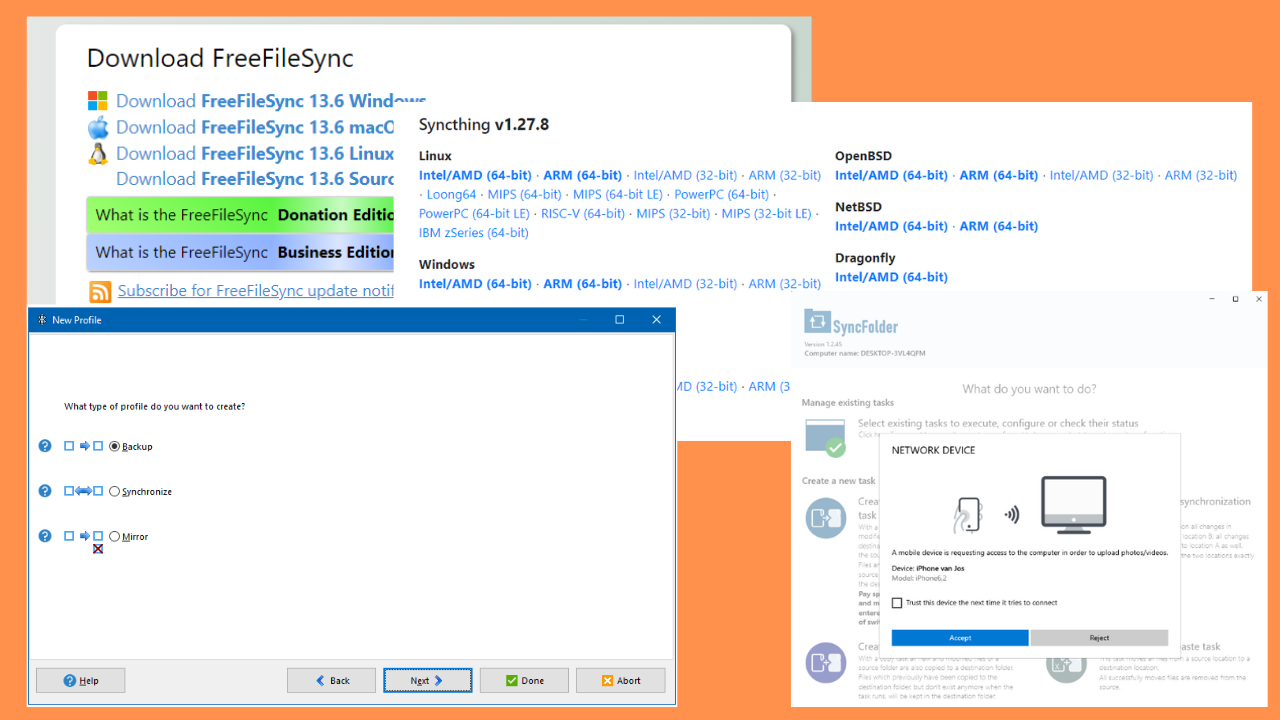The width and height of the screenshot is (1280, 720).
Task: Click the arrow diagram with red X beside Mirror
Action: [84, 541]
